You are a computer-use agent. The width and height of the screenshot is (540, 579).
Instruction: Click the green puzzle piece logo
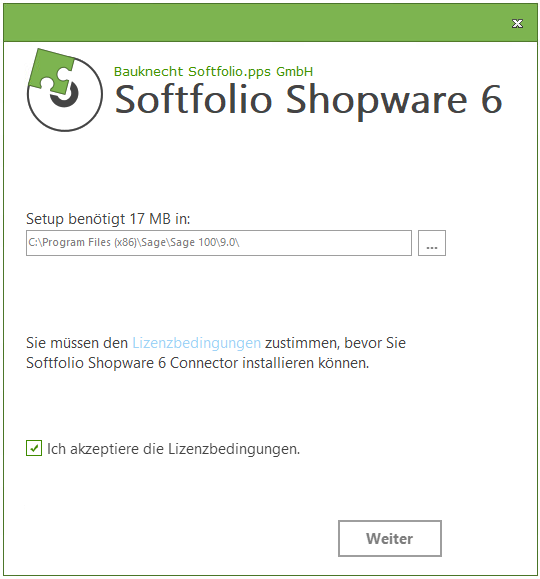coord(51,71)
